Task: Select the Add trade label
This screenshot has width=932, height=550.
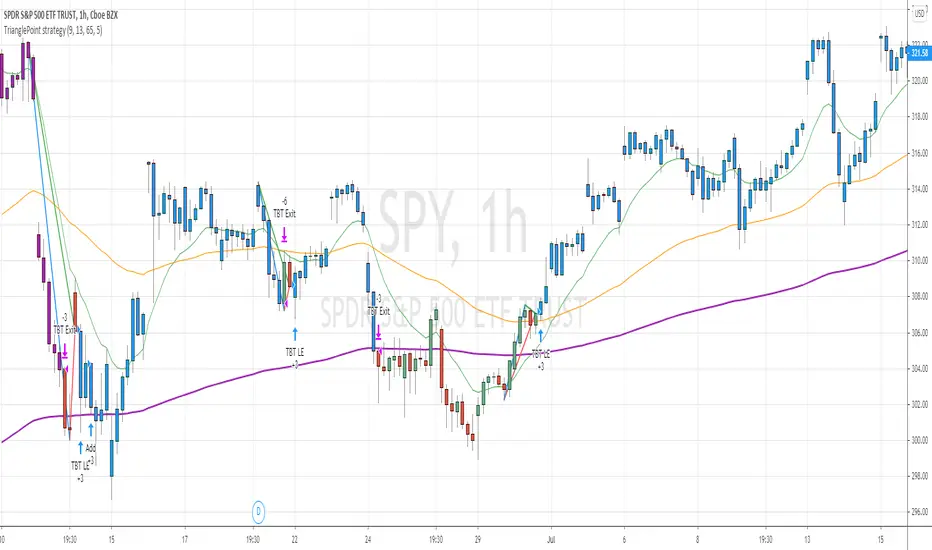Action: click(90, 448)
